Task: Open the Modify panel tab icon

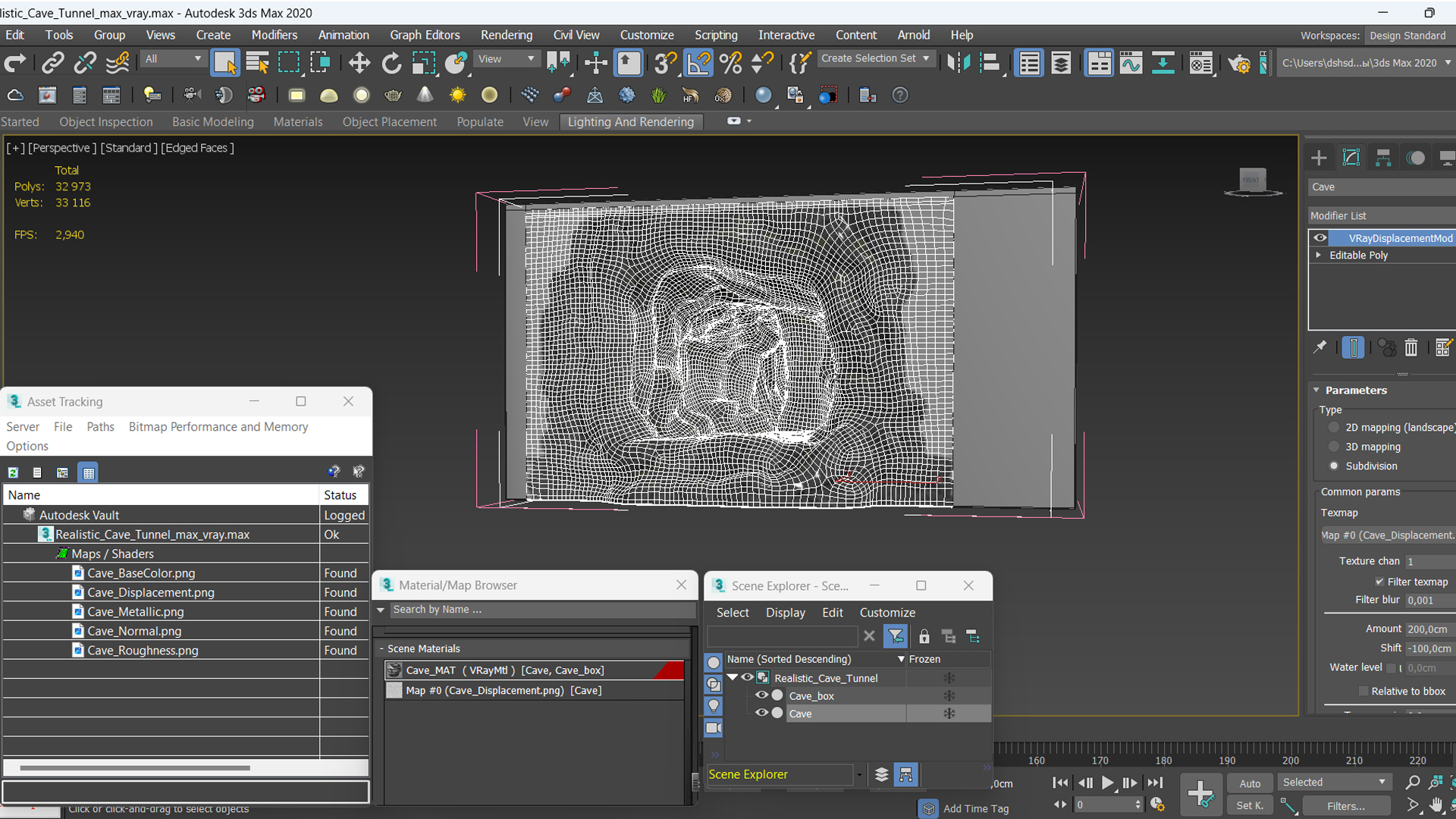Action: pyautogui.click(x=1351, y=157)
